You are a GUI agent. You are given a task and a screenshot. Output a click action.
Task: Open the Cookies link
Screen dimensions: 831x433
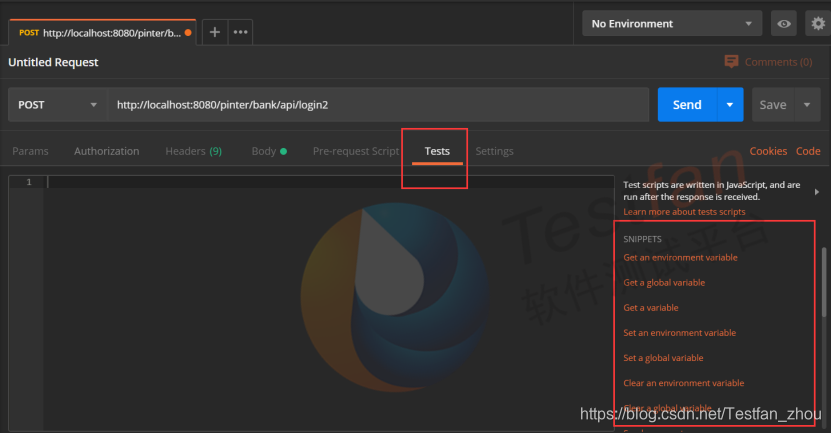click(768, 151)
